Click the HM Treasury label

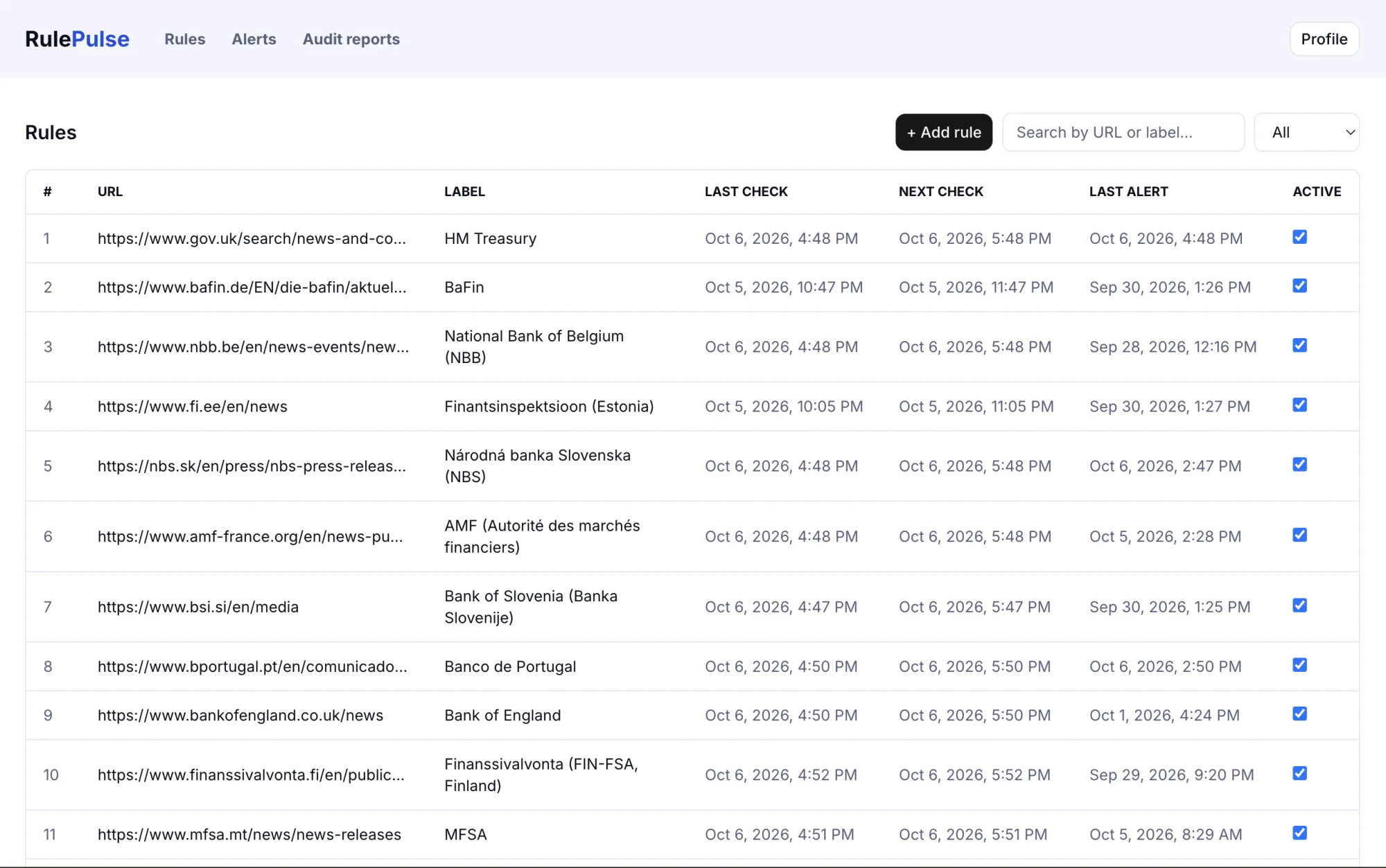491,238
